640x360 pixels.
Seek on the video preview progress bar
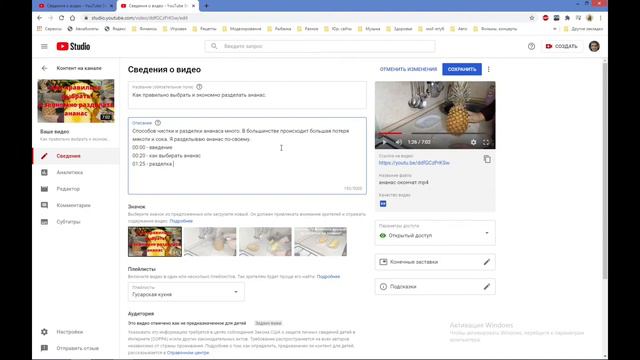[435, 133]
